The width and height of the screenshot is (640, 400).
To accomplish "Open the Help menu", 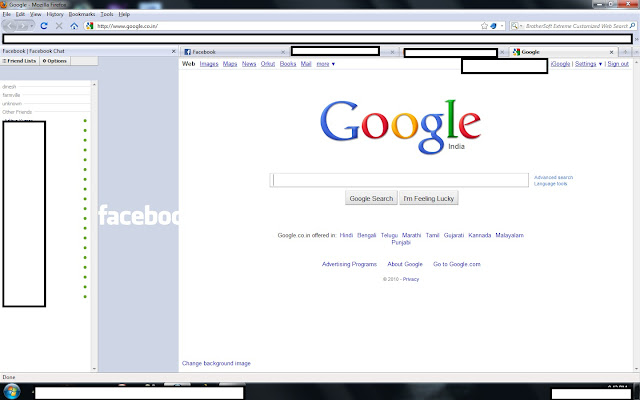I will tap(124, 14).
